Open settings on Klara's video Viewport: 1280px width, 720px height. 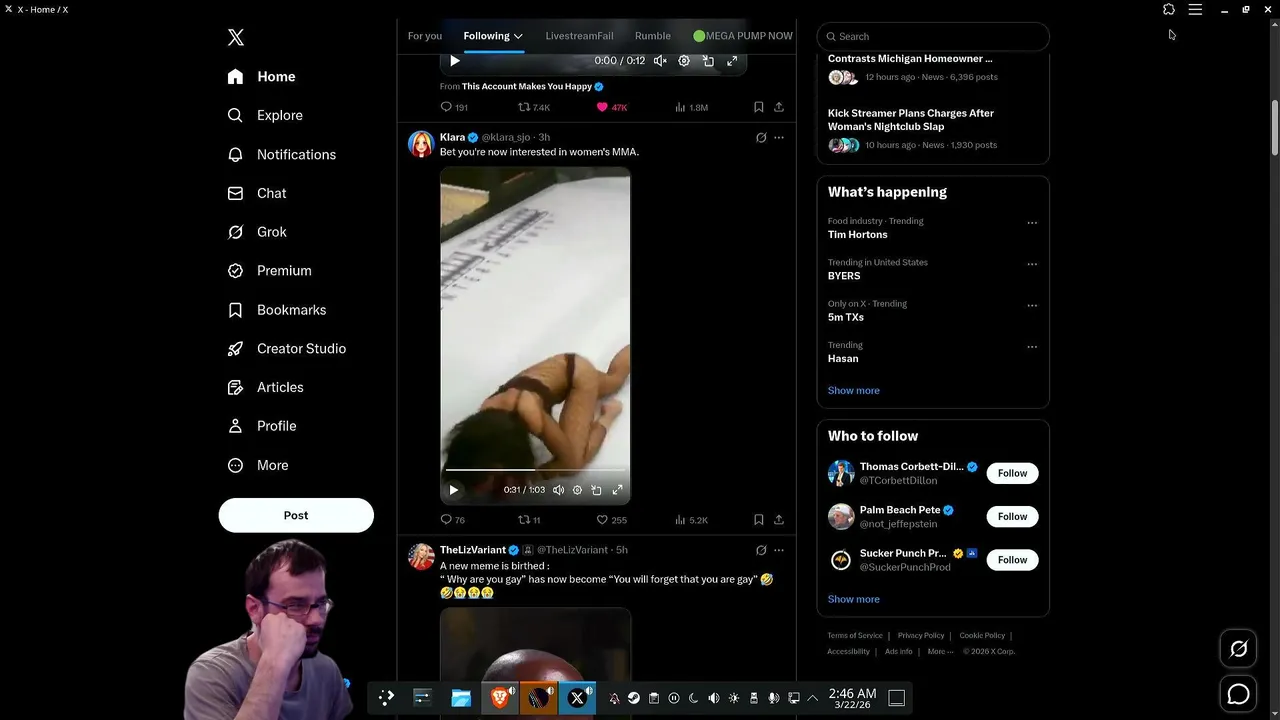pos(577,490)
